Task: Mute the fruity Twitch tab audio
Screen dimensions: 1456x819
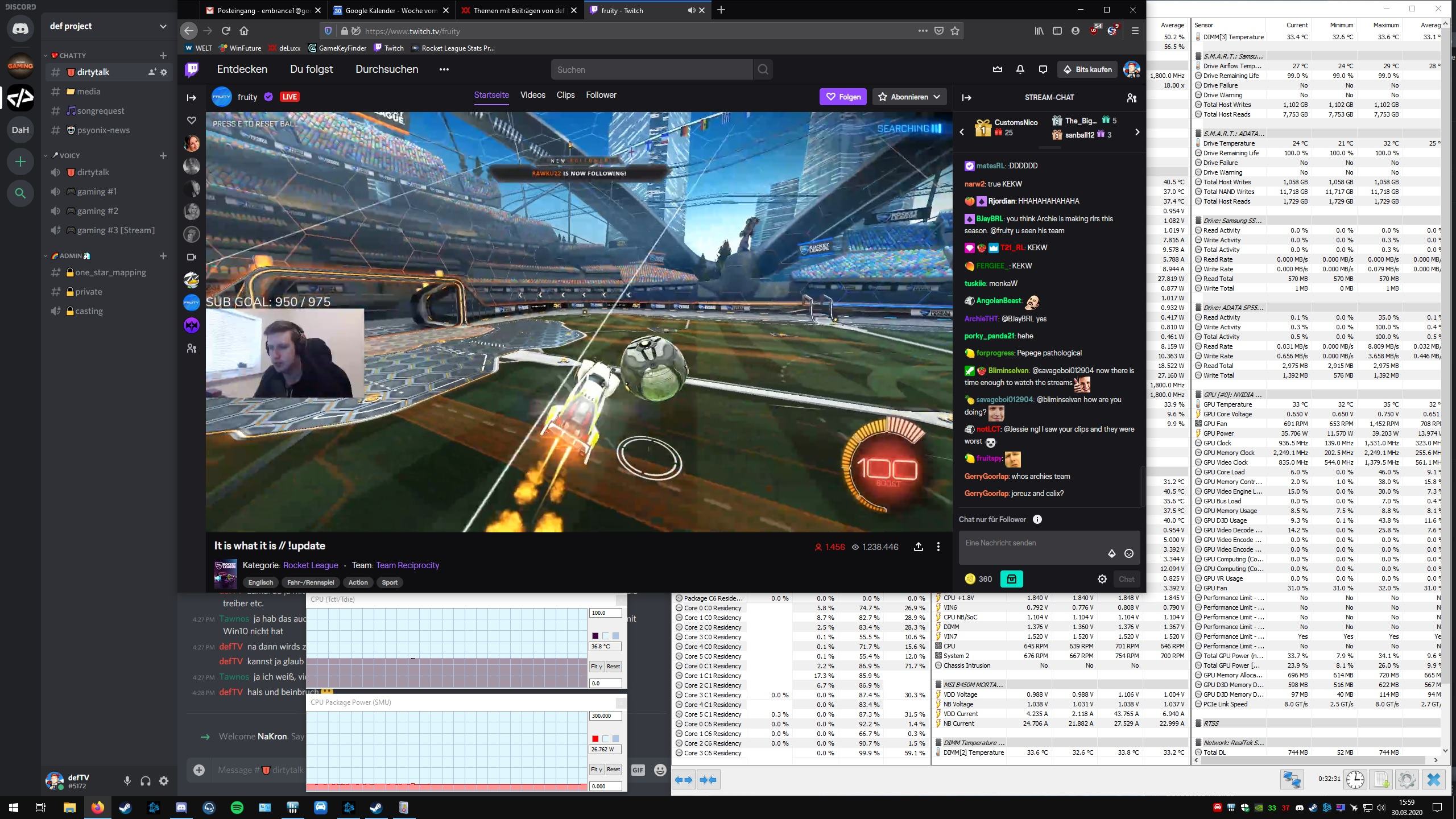Action: (x=691, y=10)
